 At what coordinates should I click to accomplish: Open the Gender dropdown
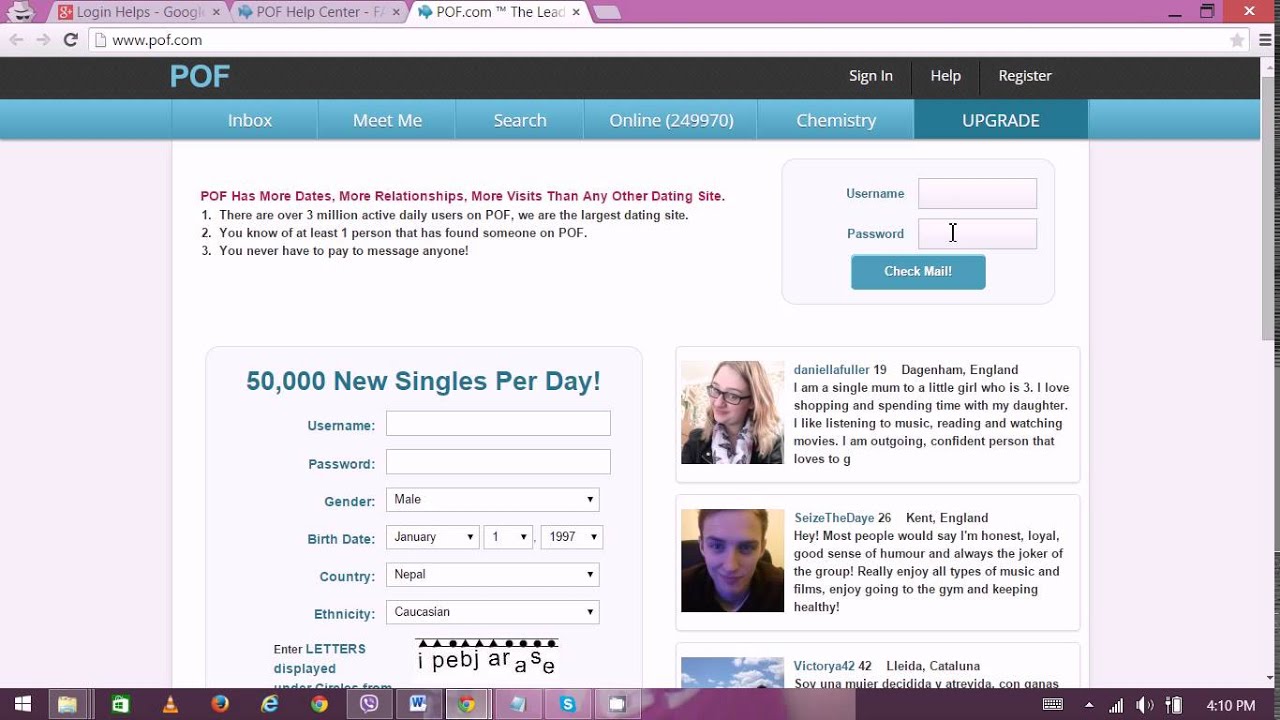coord(493,499)
